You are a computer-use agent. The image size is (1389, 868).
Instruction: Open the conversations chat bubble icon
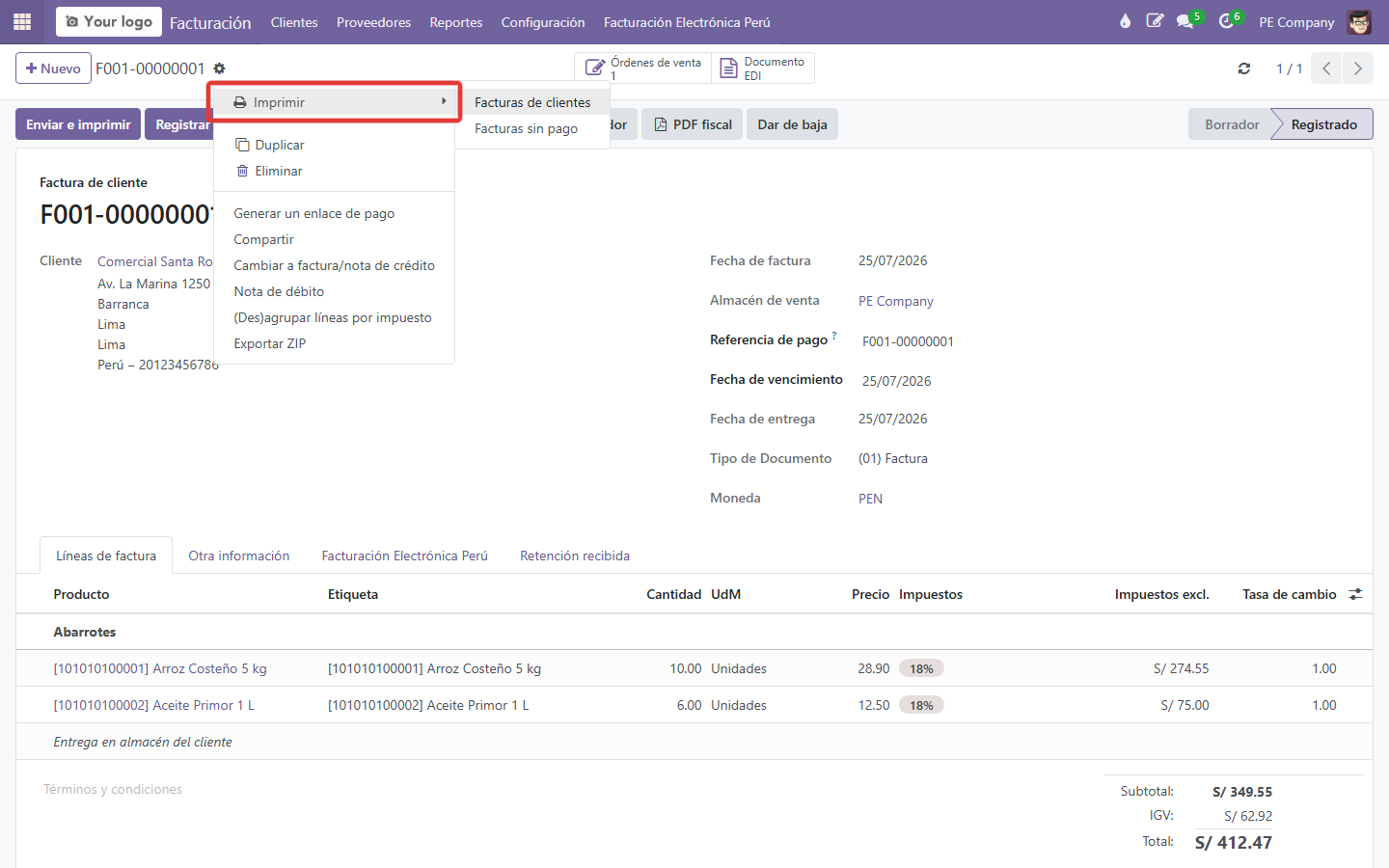coord(1185,21)
